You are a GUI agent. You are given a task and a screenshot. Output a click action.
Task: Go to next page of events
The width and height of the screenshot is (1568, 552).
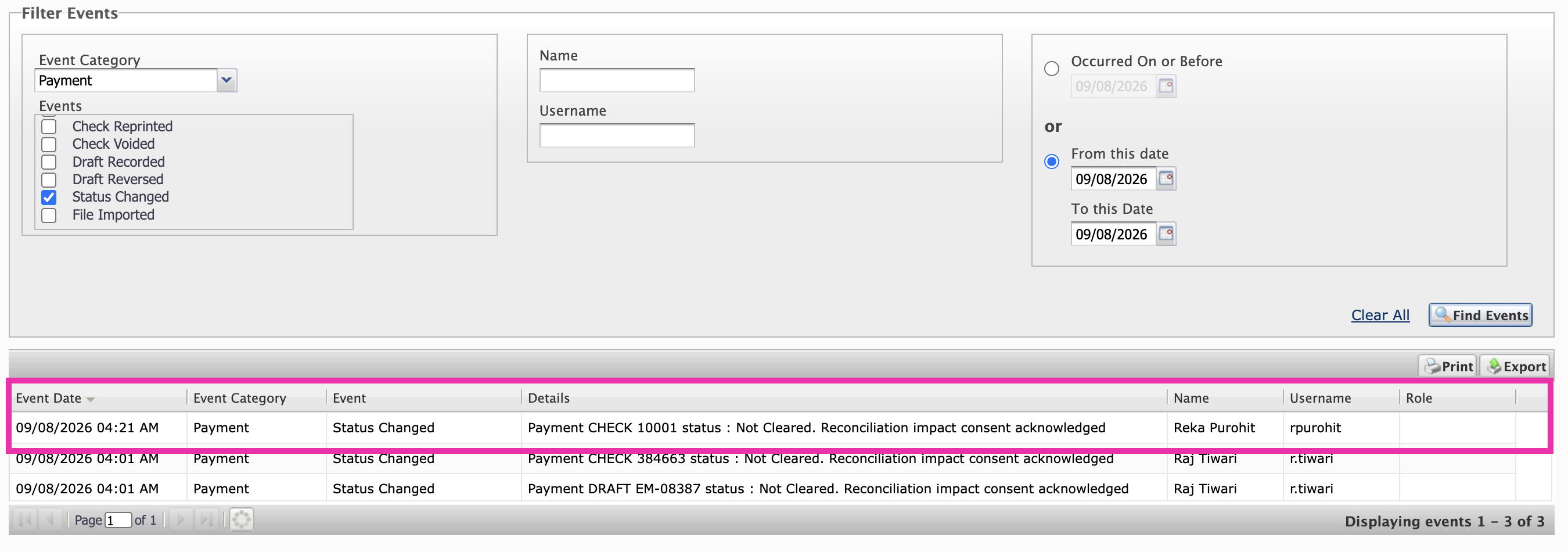[x=181, y=519]
